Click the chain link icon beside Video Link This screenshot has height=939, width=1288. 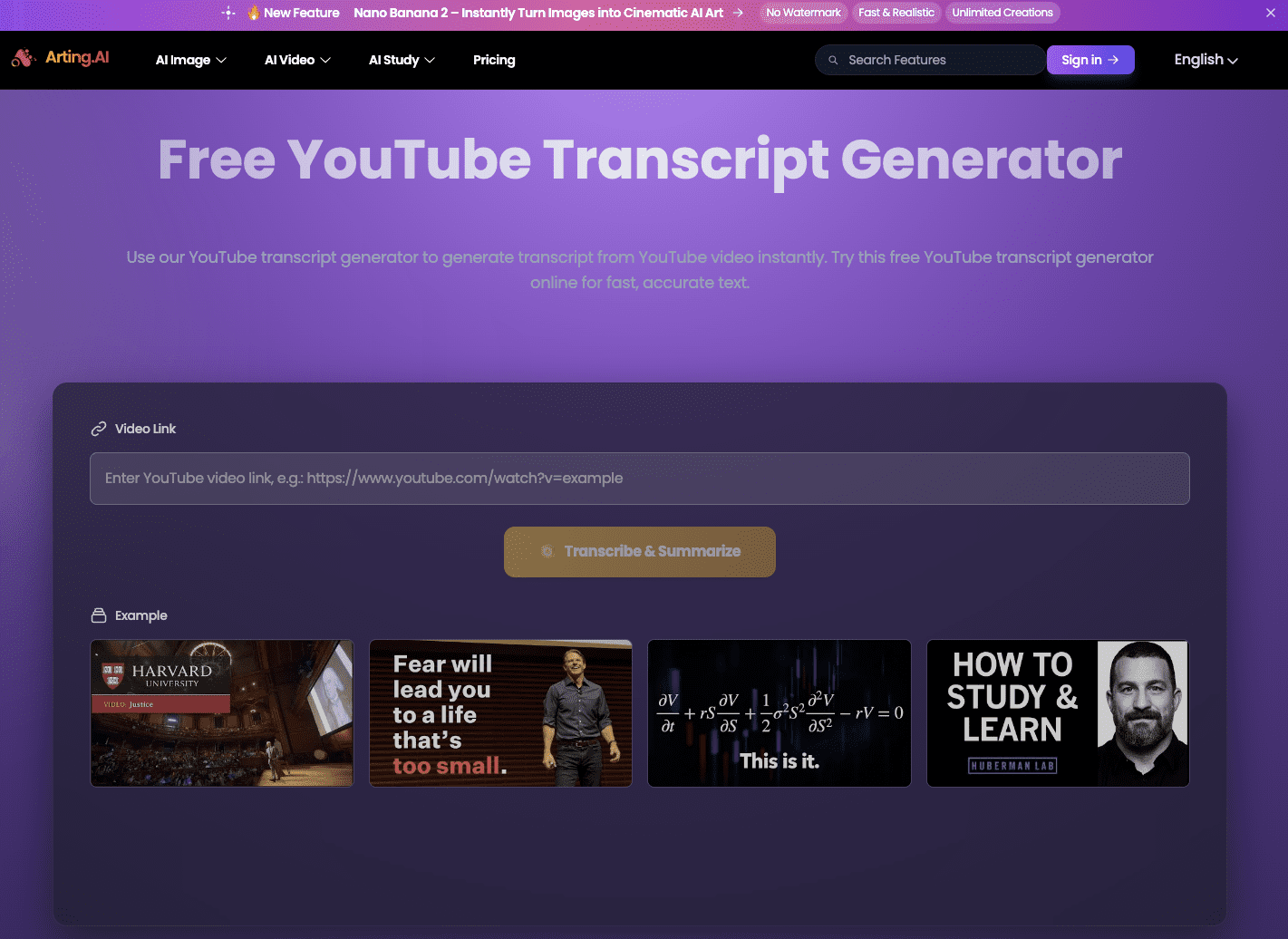tap(98, 428)
